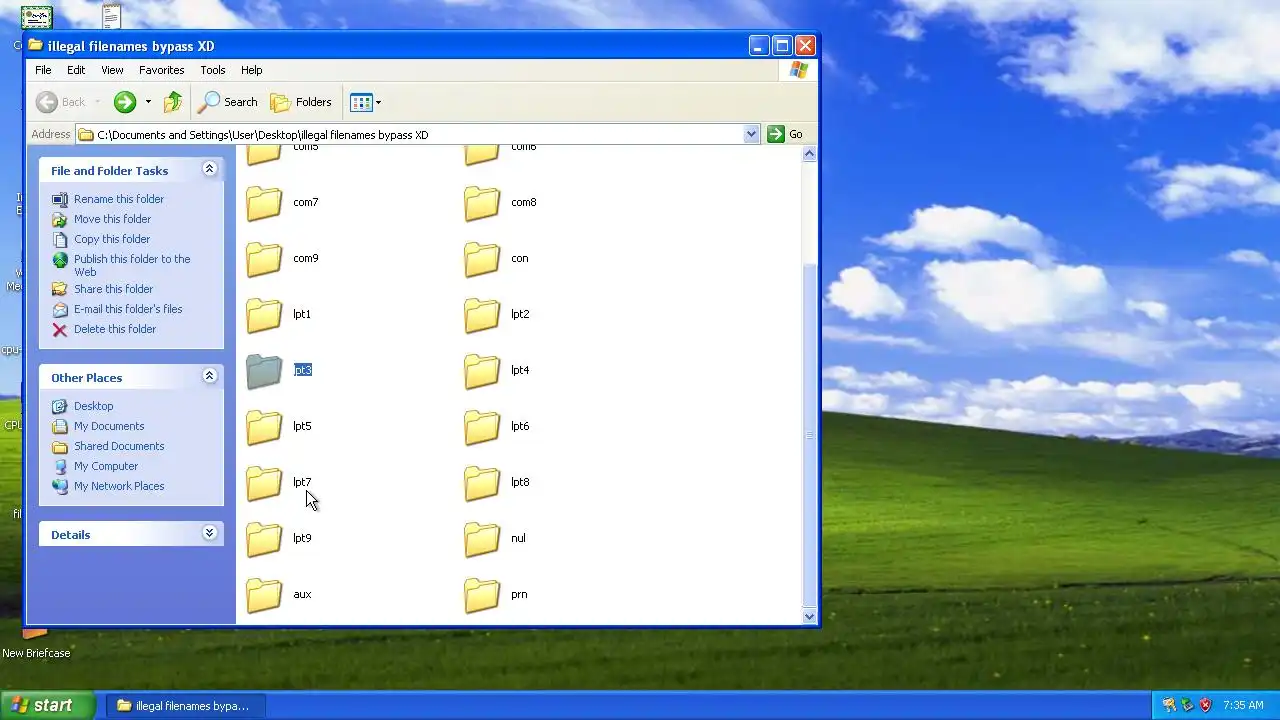The image size is (1280, 720).
Task: Click the illegal filenames taskbar button
Action: point(184,705)
